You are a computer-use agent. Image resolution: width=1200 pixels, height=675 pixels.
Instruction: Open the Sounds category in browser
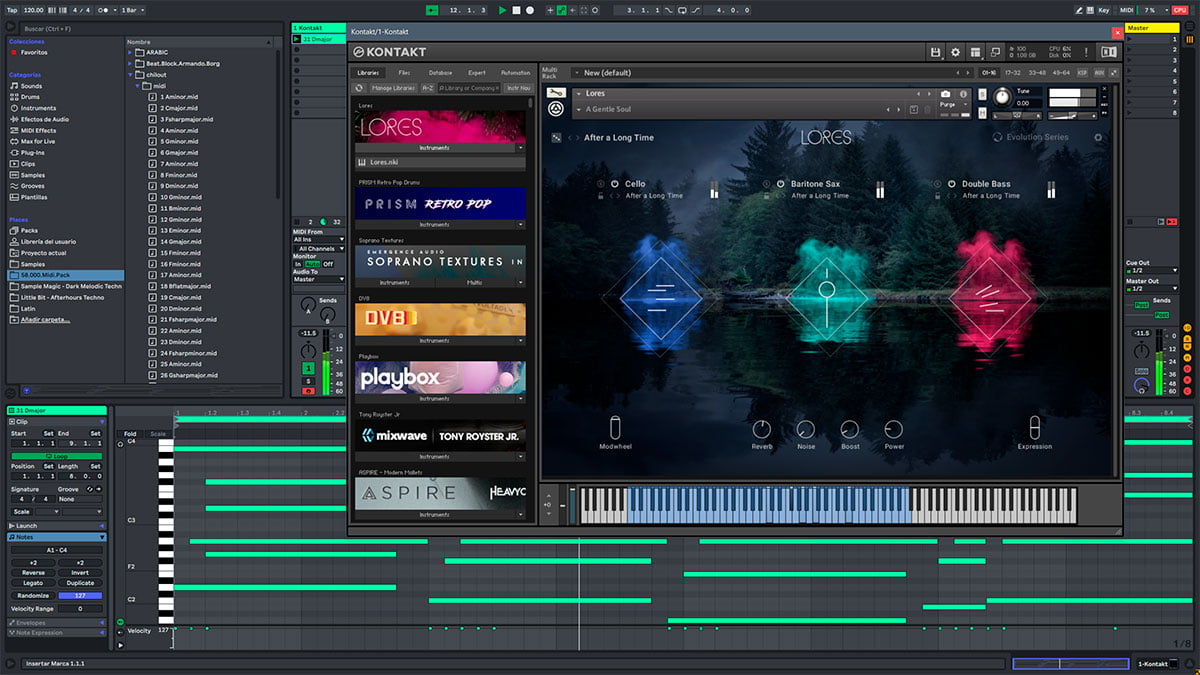click(x=31, y=86)
